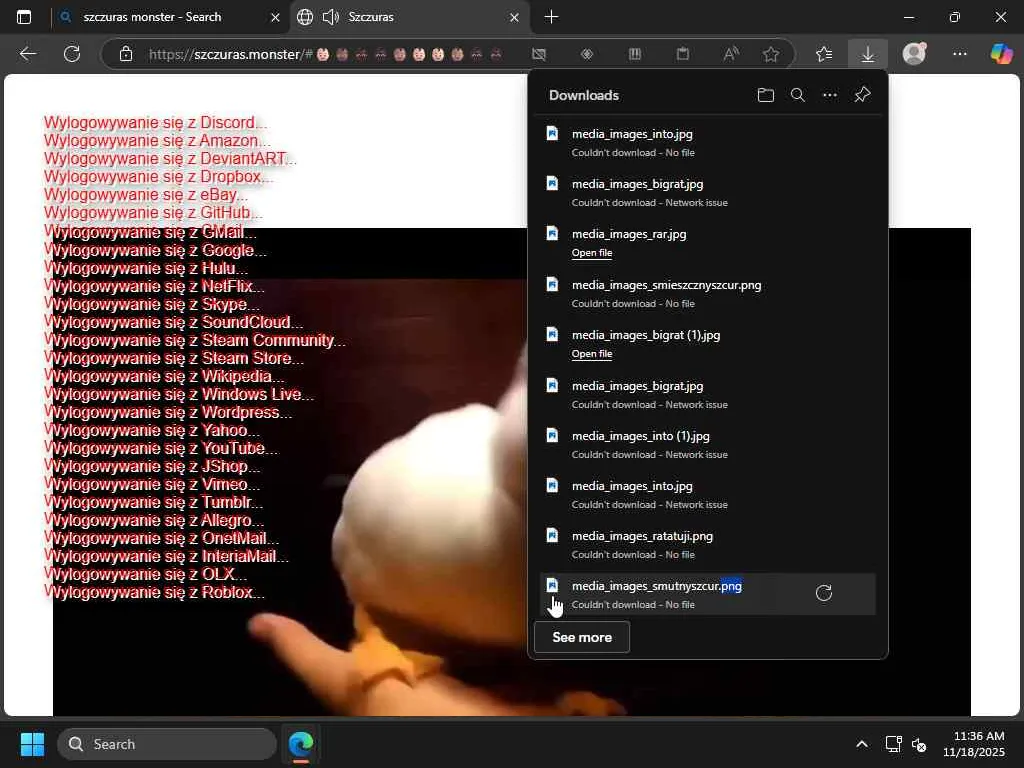Click the column-layout icon in the address bar
1024x768 pixels.
pyautogui.click(x=635, y=54)
